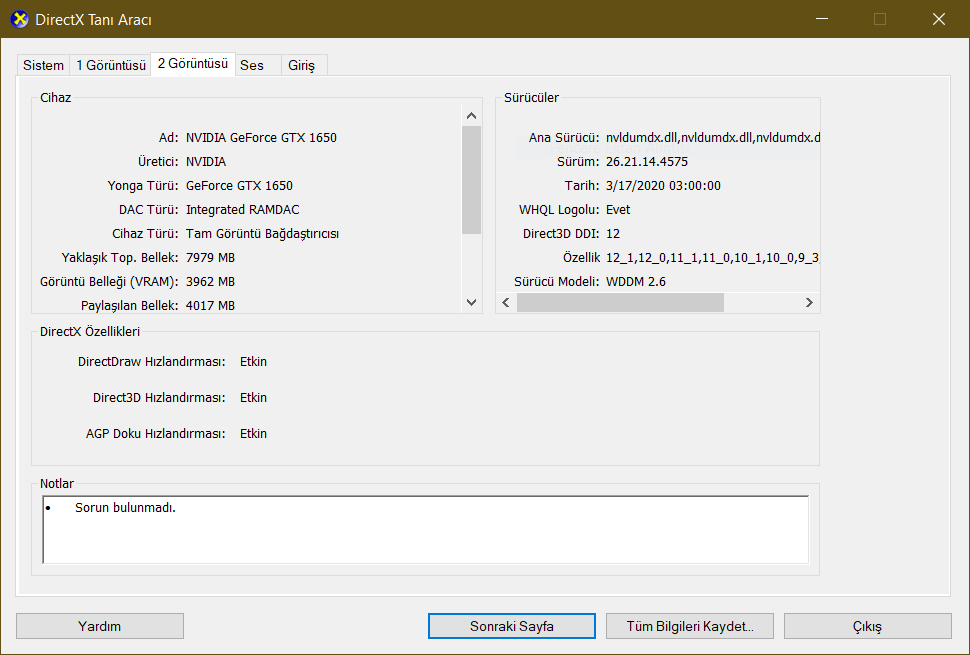
Task: Select the 2 Görüntüsü tab
Action: click(192, 64)
